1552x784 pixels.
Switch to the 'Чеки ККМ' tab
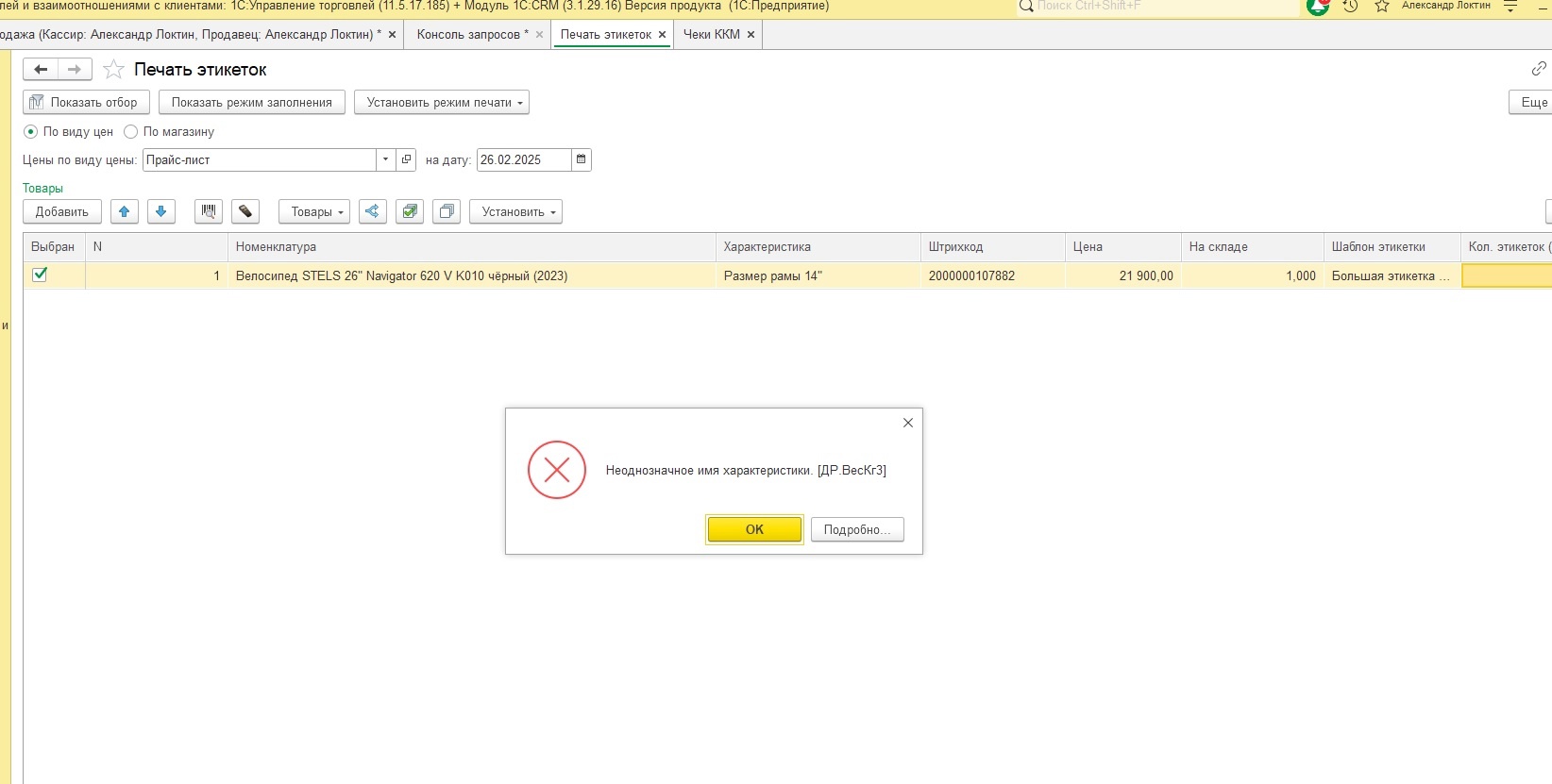pyautogui.click(x=711, y=35)
